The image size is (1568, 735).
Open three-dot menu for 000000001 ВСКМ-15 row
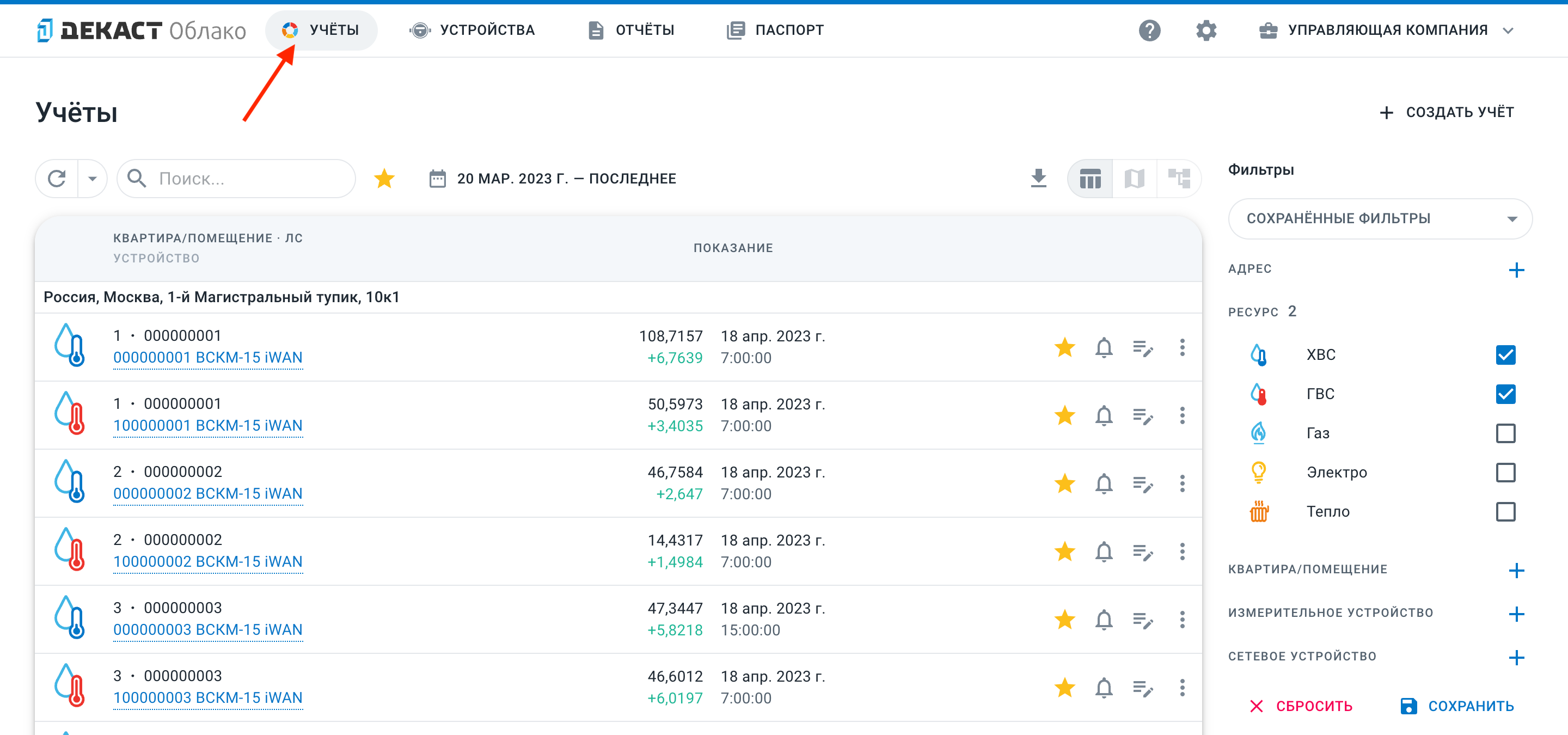1182,347
